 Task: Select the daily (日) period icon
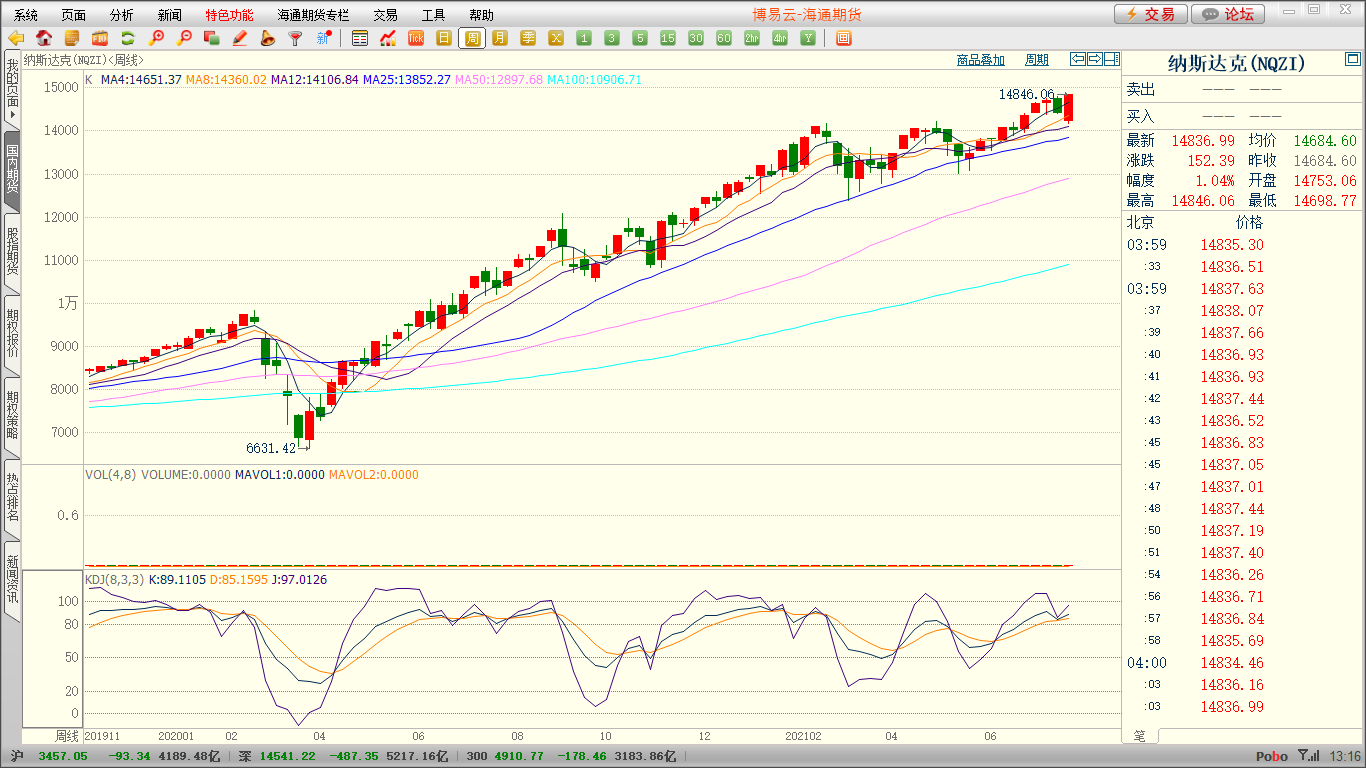tap(444, 38)
